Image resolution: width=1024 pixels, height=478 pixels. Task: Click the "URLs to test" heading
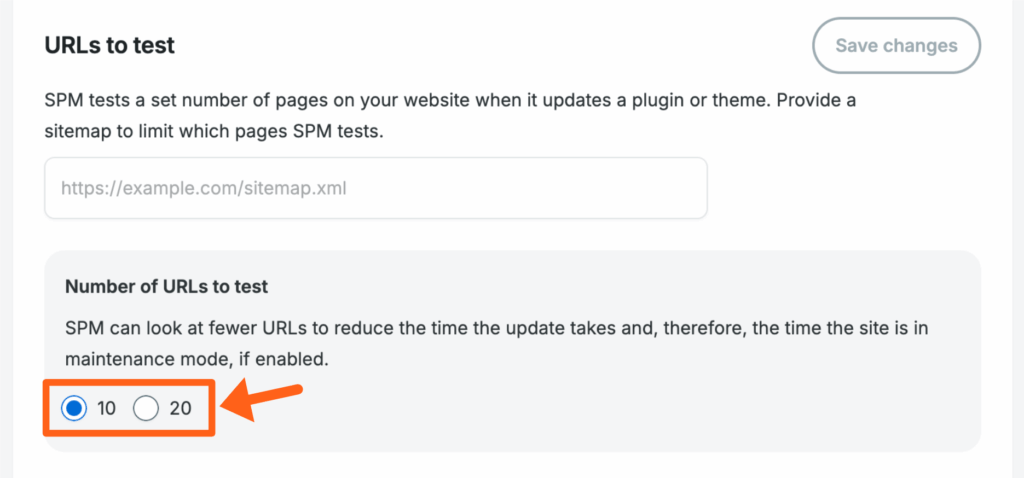coord(110,45)
